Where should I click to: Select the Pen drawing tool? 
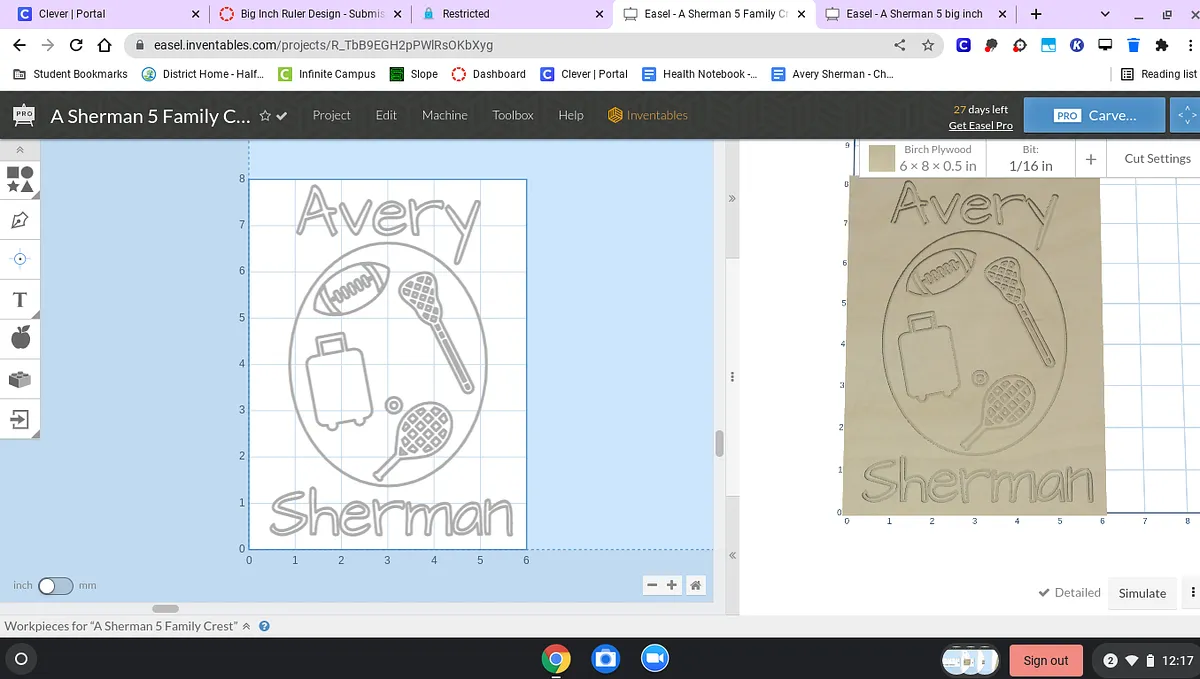(20, 219)
